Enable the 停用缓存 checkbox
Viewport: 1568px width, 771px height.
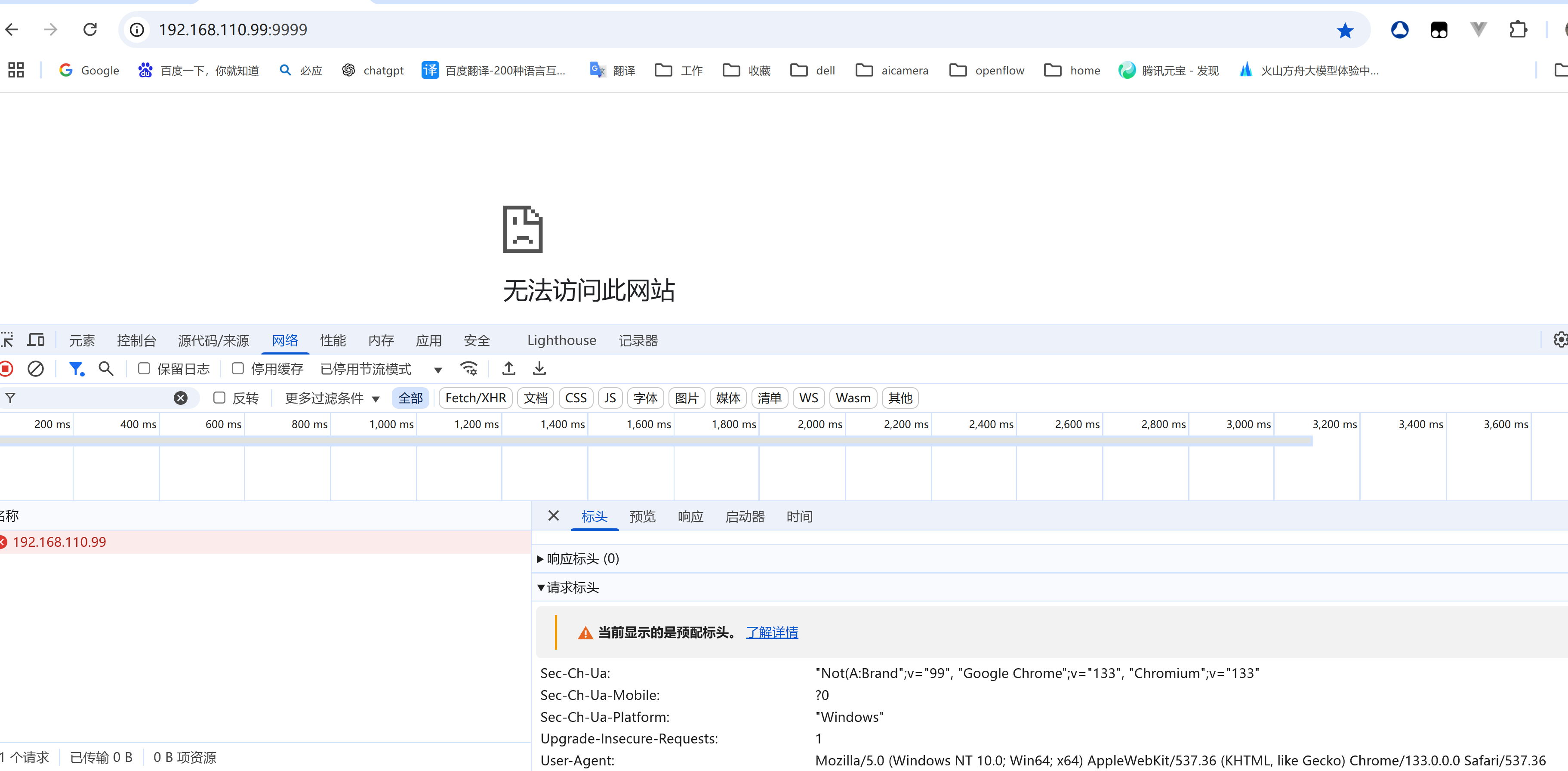237,368
